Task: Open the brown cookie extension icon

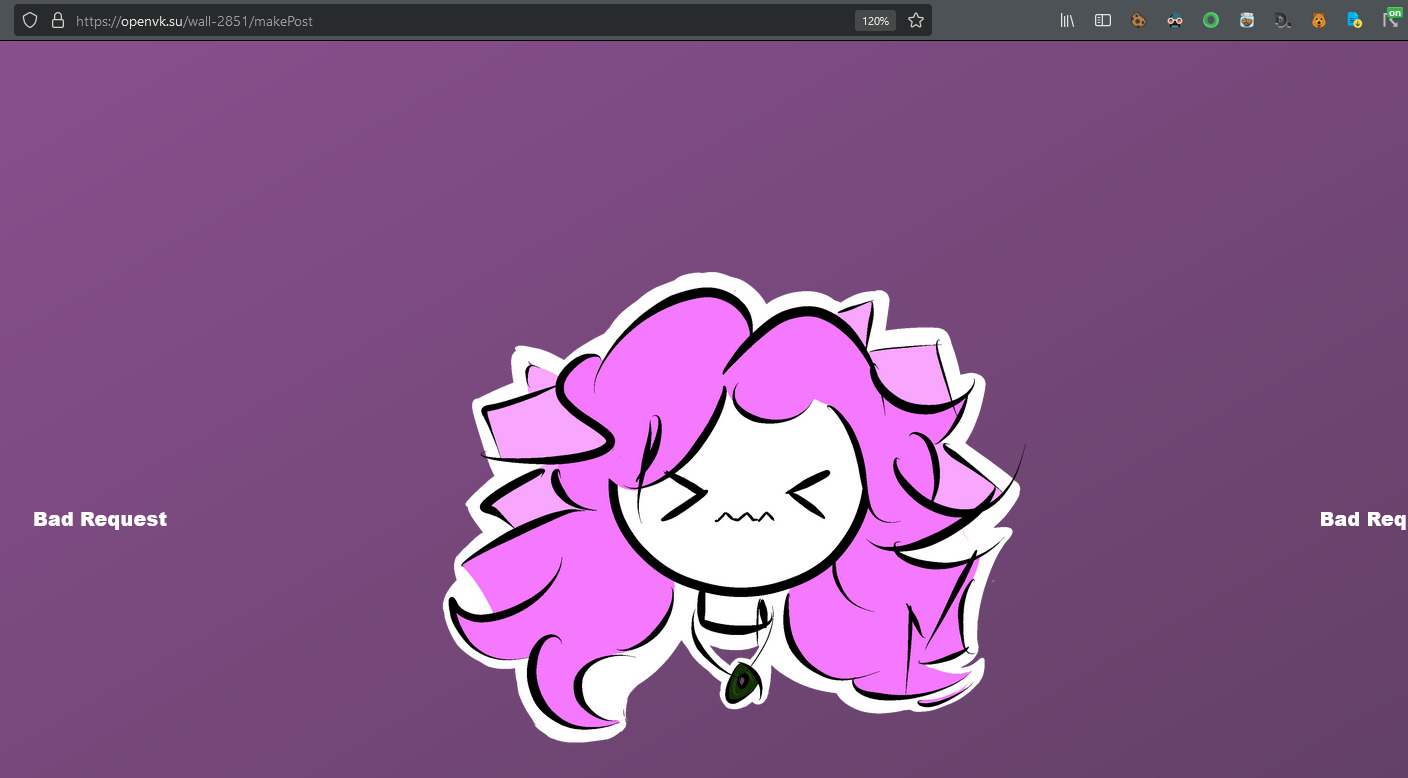Action: 1139,20
